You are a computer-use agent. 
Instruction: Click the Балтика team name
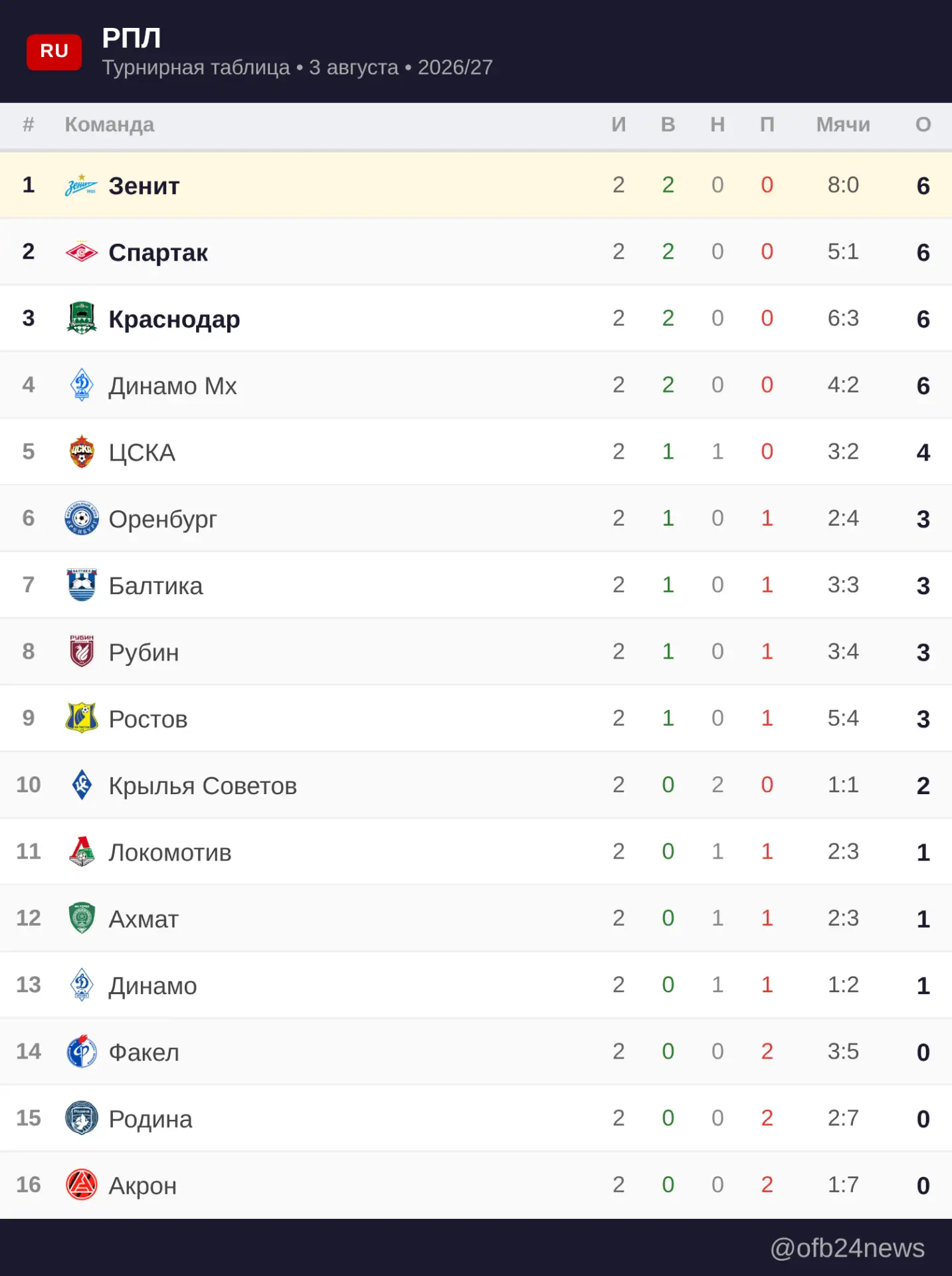[x=155, y=585]
